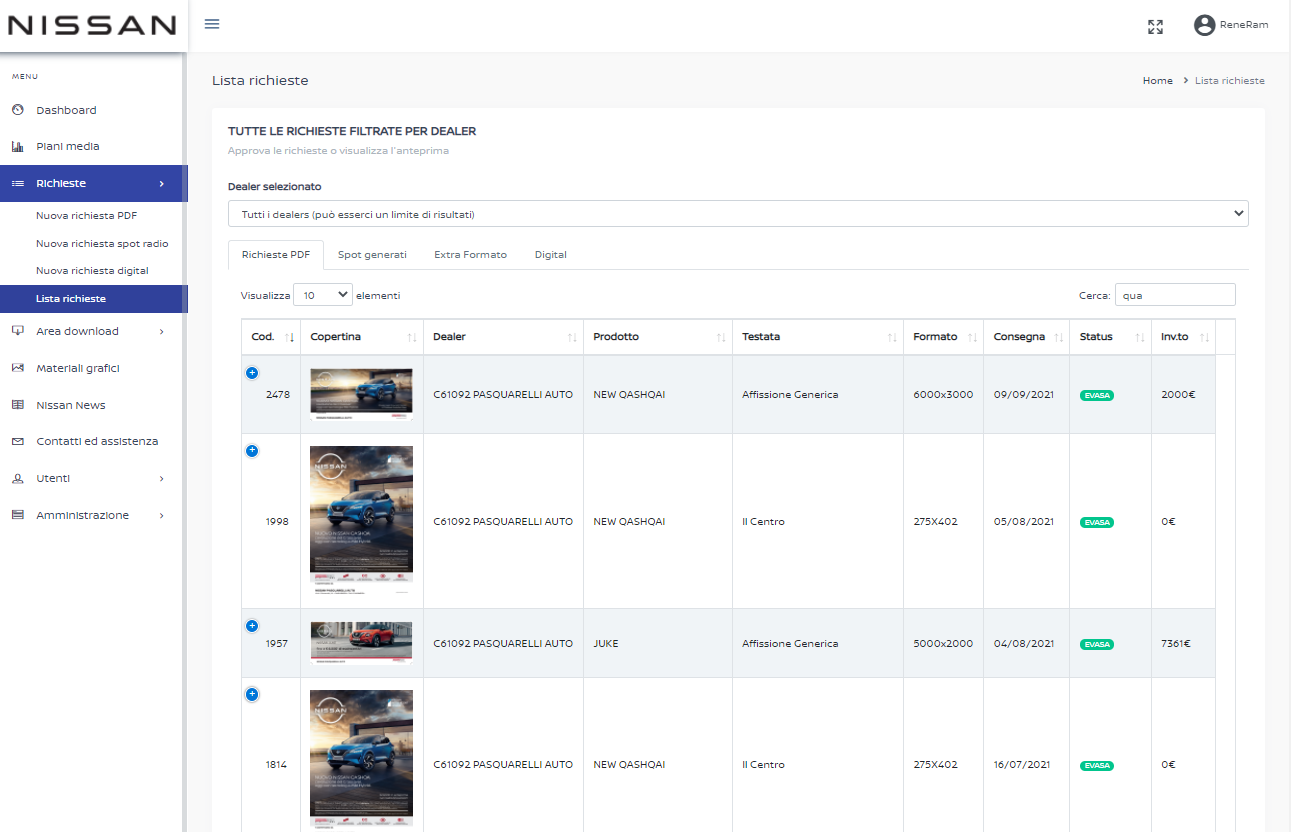Expand row 1814 plus icon
This screenshot has height=832, width=1291.
(251, 694)
